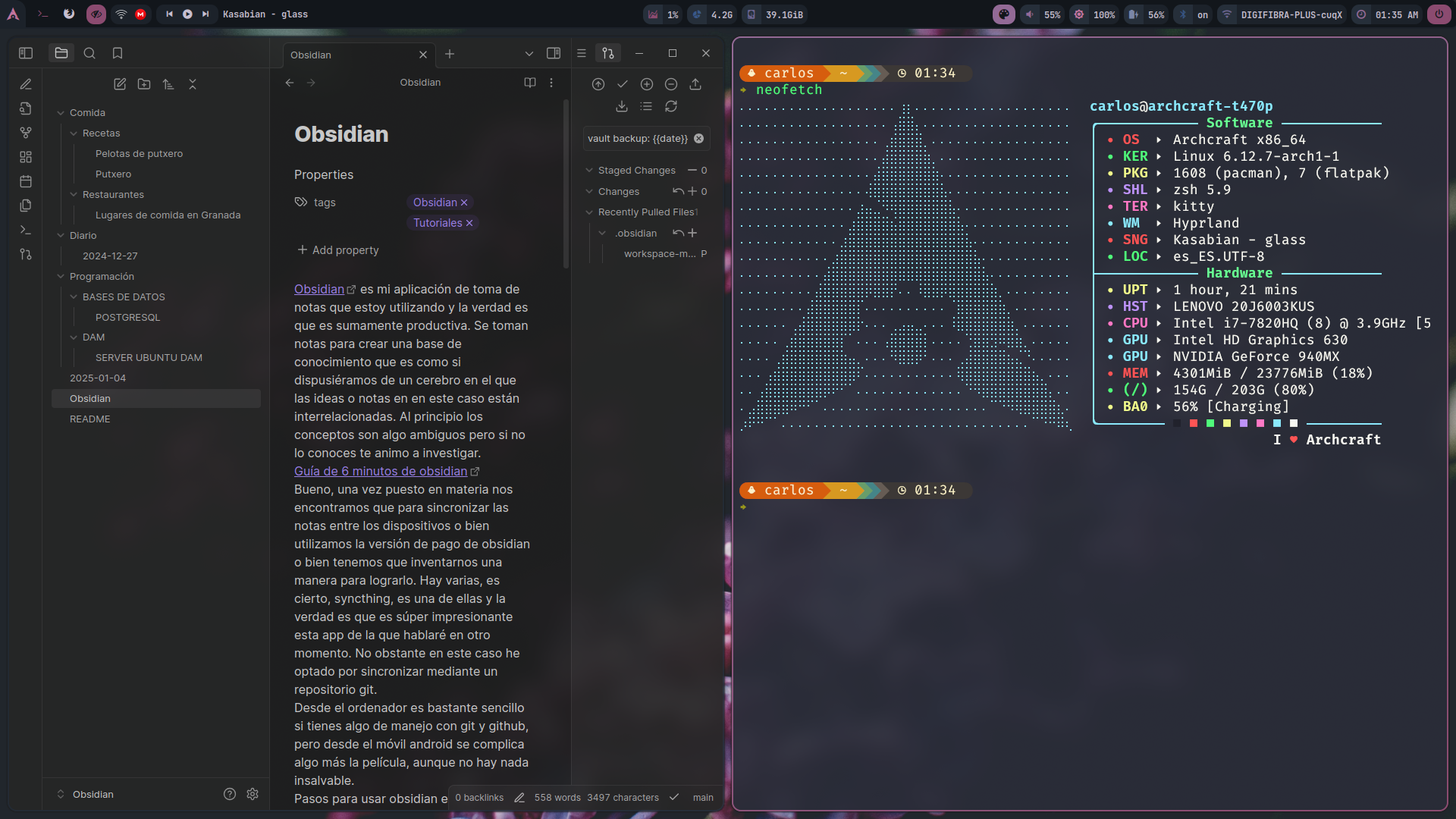1456x819 pixels.
Task: Open Obsidian settings gear icon
Action: pos(253,794)
